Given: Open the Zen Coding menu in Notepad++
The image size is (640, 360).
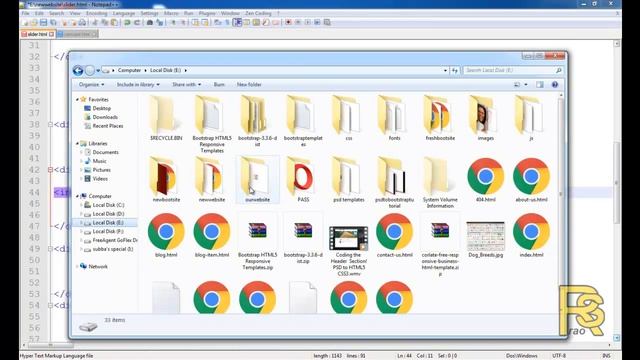Looking at the screenshot, I should coord(258,13).
